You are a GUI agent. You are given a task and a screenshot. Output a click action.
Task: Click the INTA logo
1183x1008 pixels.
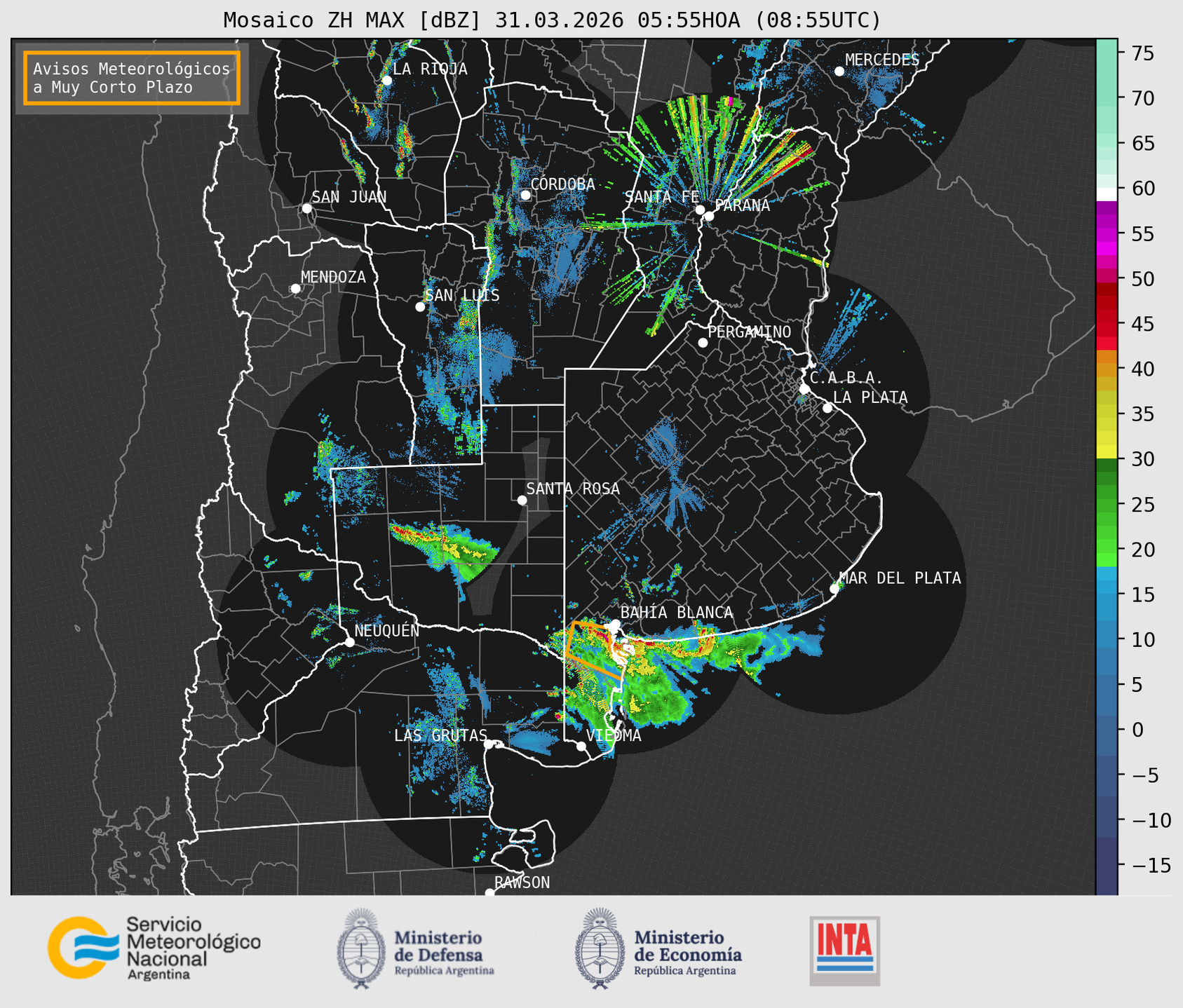[844, 951]
